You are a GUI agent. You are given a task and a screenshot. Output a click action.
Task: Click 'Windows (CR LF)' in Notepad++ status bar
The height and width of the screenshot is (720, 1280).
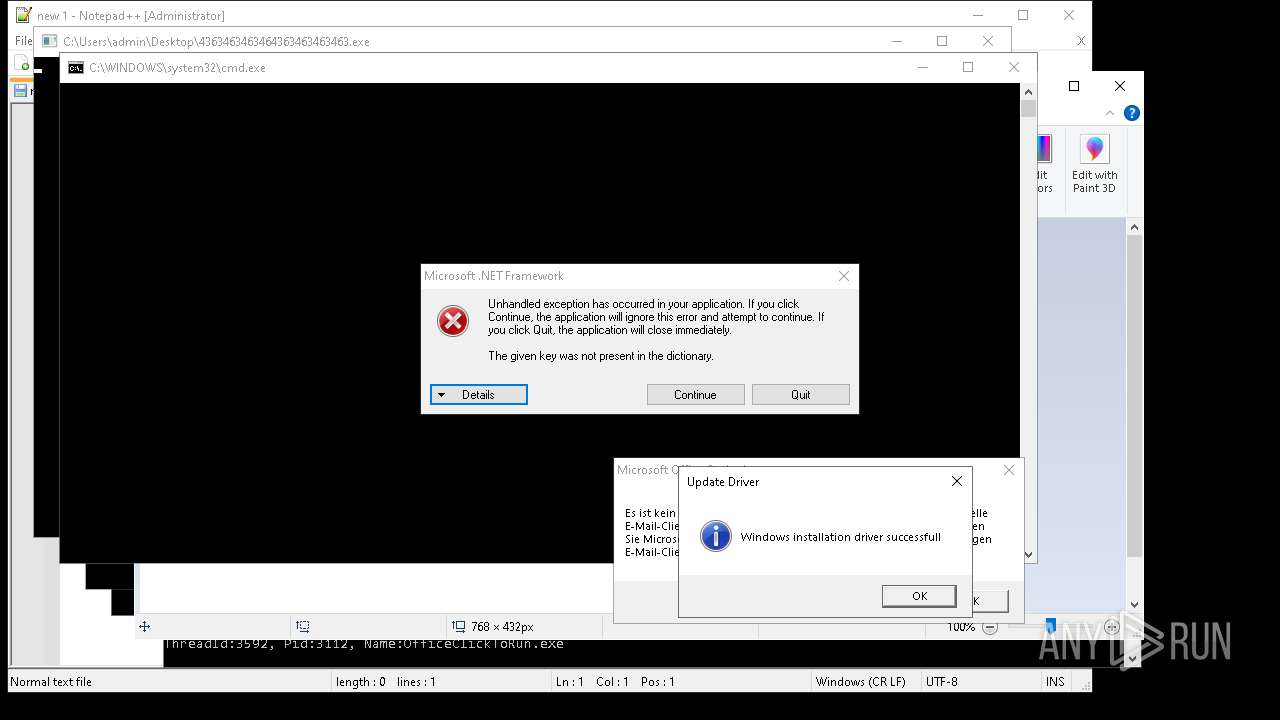pyautogui.click(x=860, y=682)
